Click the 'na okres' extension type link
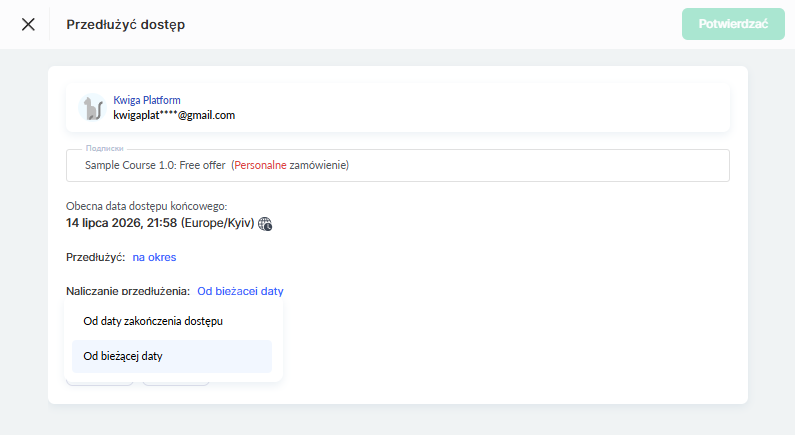The image size is (795, 435). click(154, 257)
